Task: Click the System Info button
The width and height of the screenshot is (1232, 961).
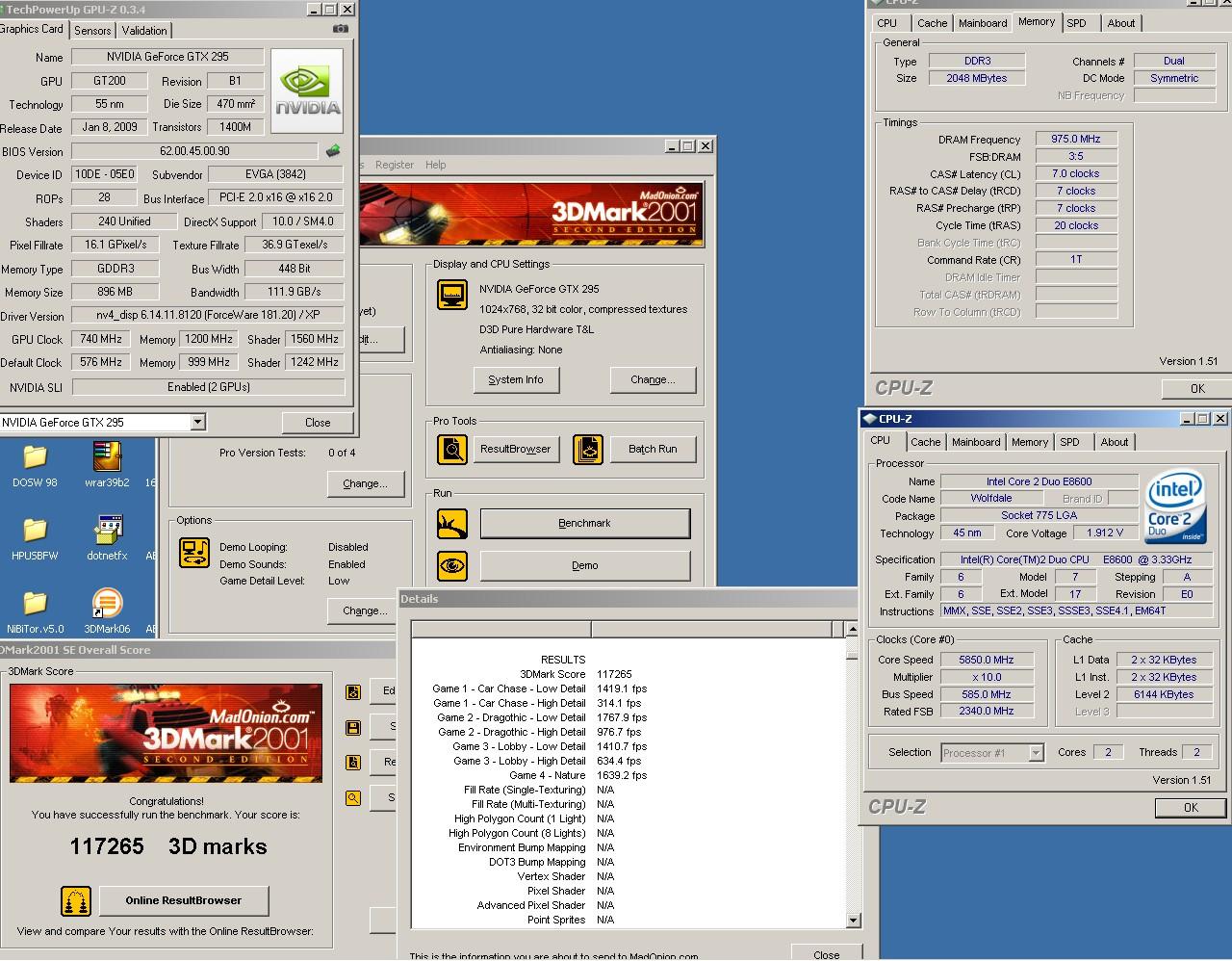Action: pos(516,379)
